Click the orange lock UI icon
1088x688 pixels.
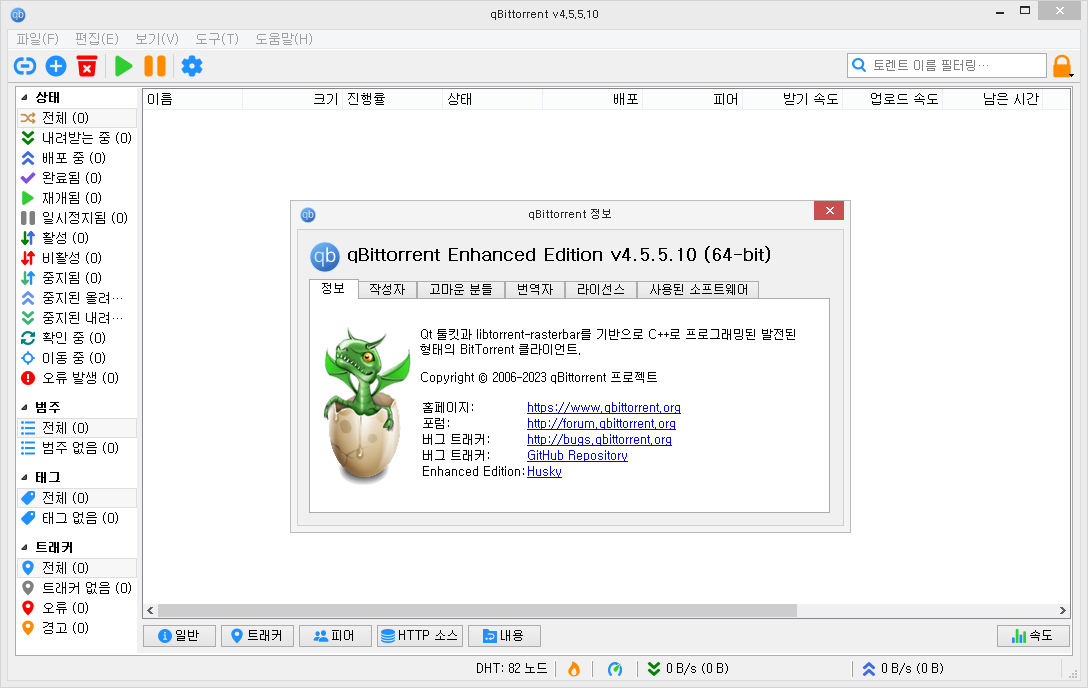[1062, 66]
